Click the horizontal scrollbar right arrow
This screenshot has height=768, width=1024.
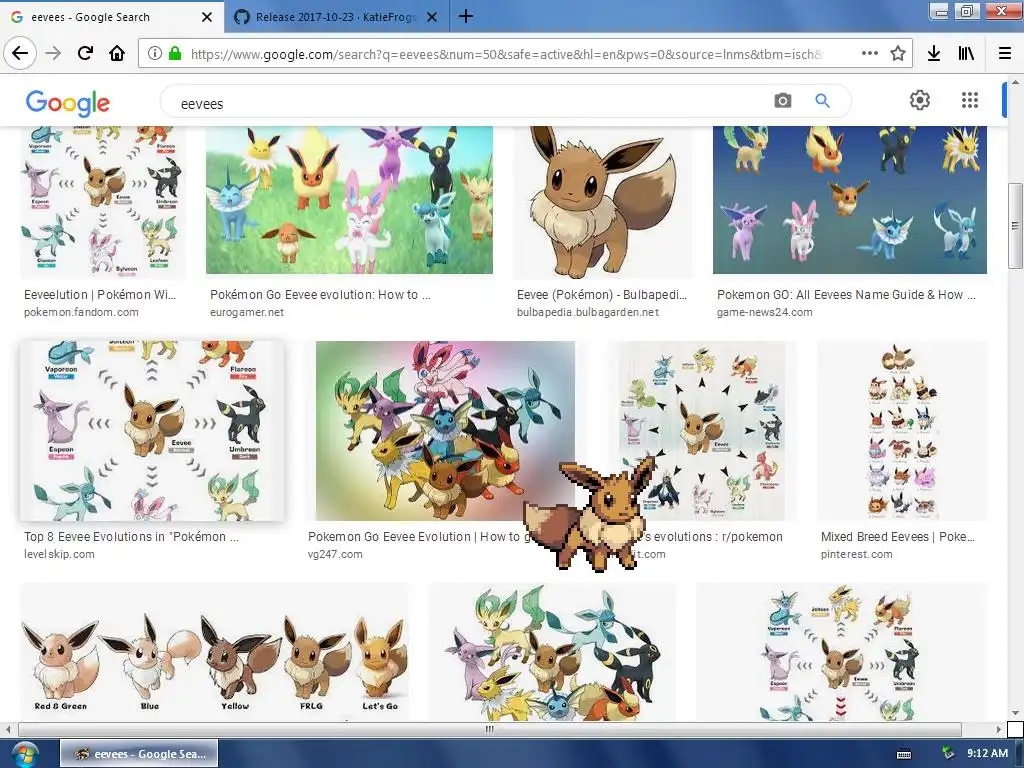click(x=999, y=729)
